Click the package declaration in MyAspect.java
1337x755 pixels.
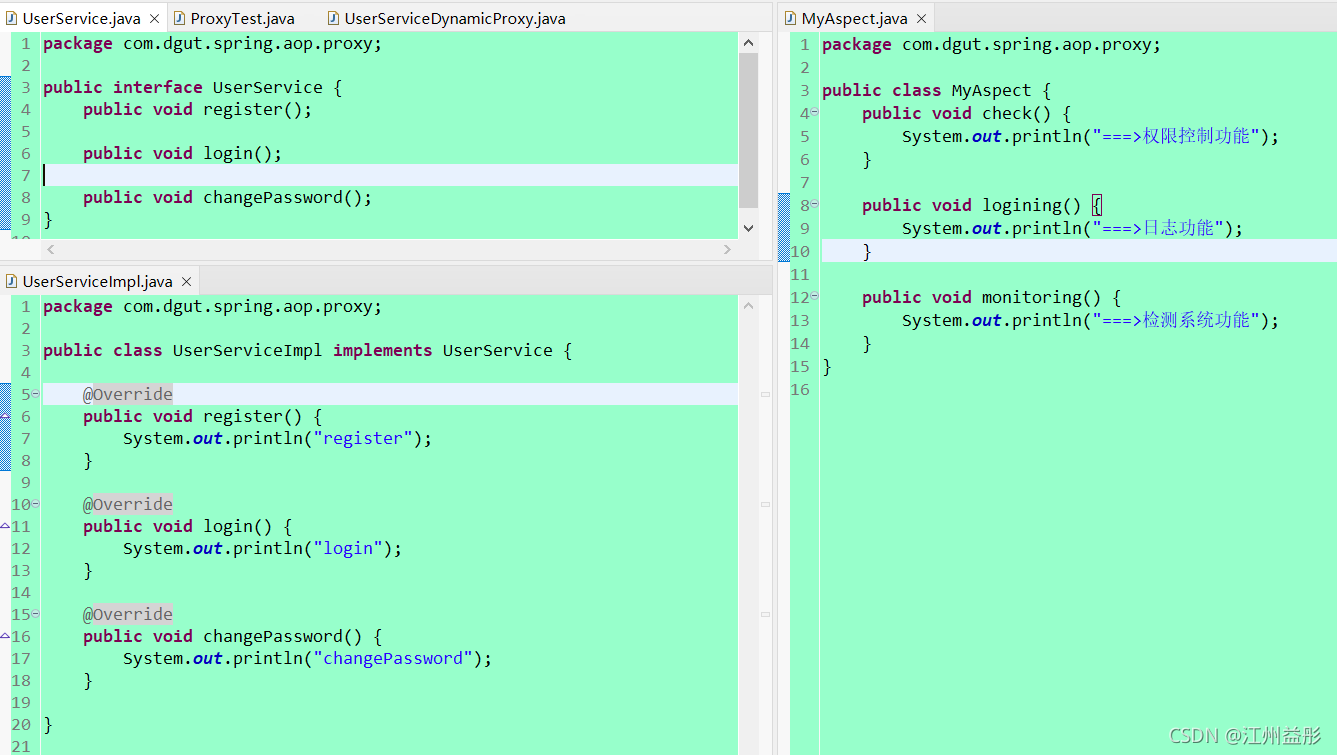pos(992,44)
